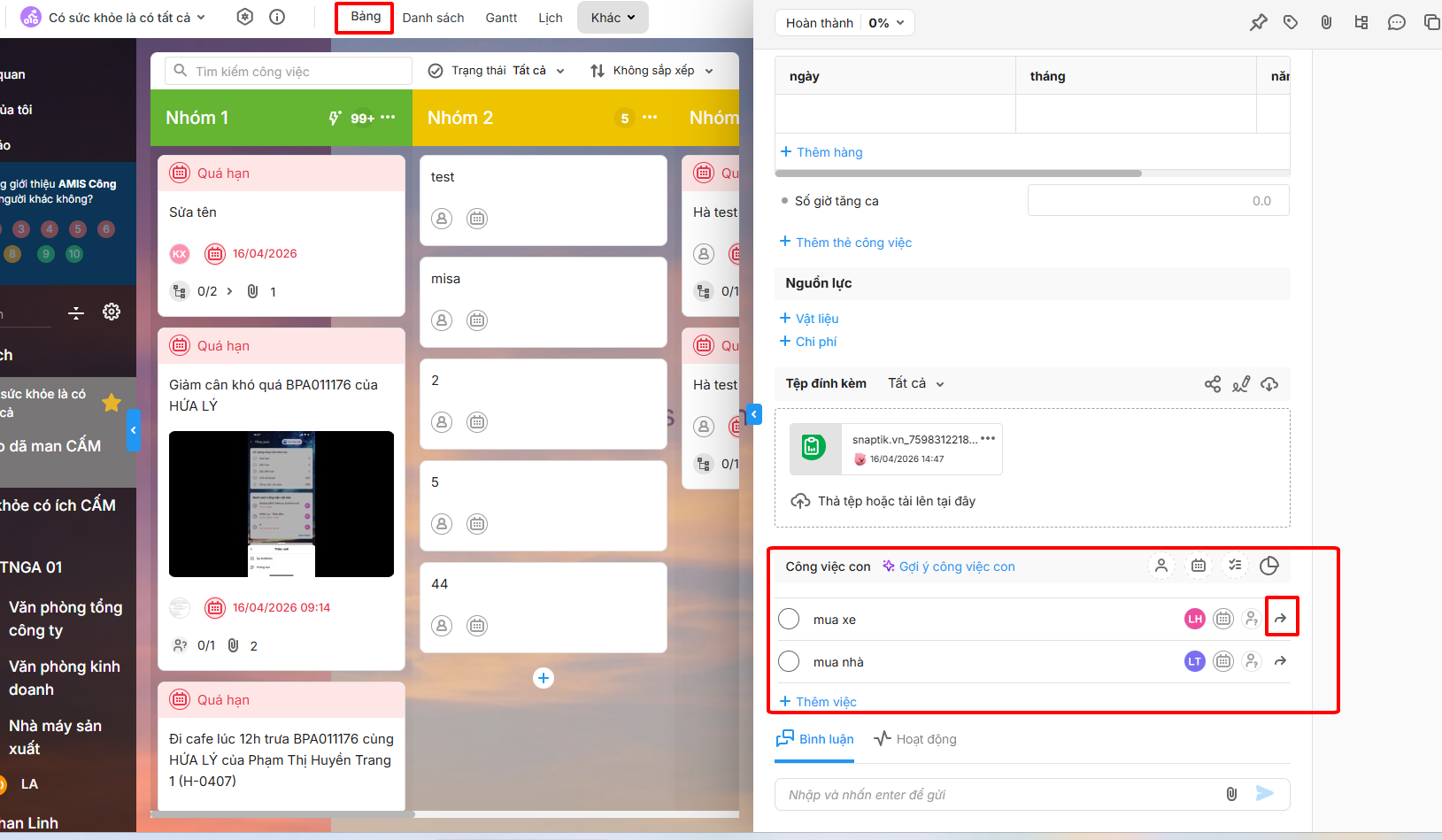The width and height of the screenshot is (1442, 840).
Task: Set a due date on the mua xe subtask
Action: tap(1223, 619)
